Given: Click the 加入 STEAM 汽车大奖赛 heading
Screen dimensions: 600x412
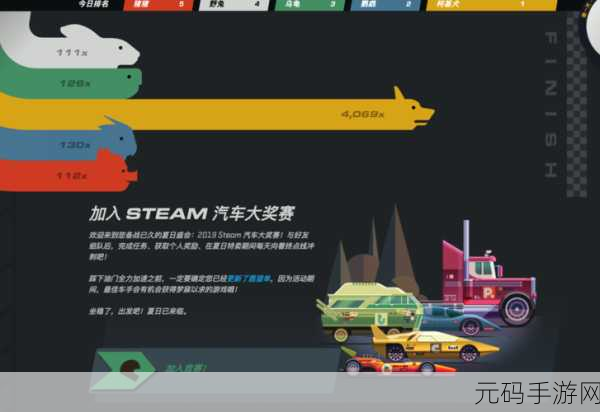Looking at the screenshot, I should click(x=192, y=213).
